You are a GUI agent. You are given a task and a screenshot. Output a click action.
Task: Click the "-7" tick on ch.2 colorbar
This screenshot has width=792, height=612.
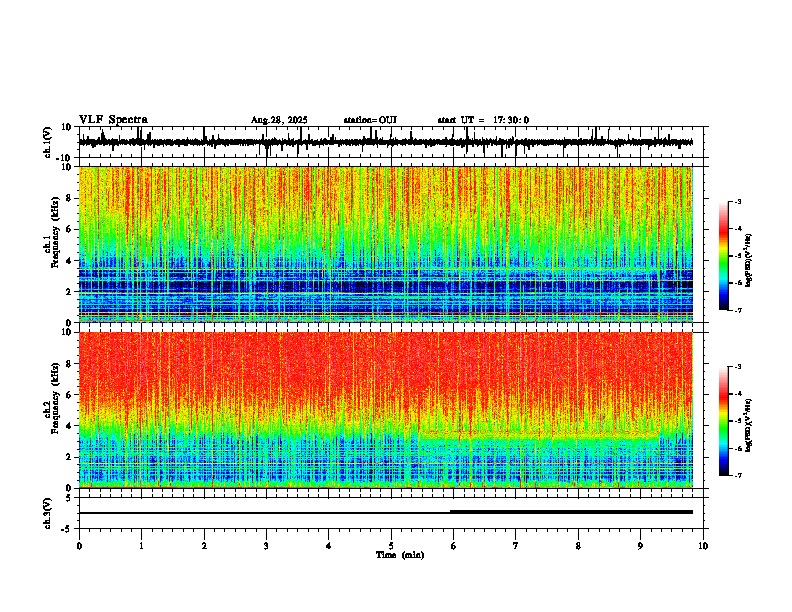pos(737,476)
